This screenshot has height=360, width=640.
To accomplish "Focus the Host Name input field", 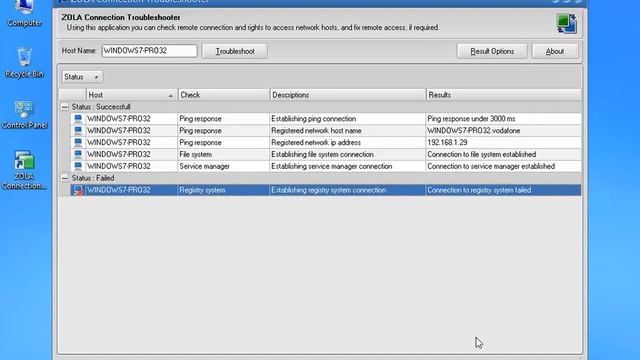I will click(x=149, y=51).
